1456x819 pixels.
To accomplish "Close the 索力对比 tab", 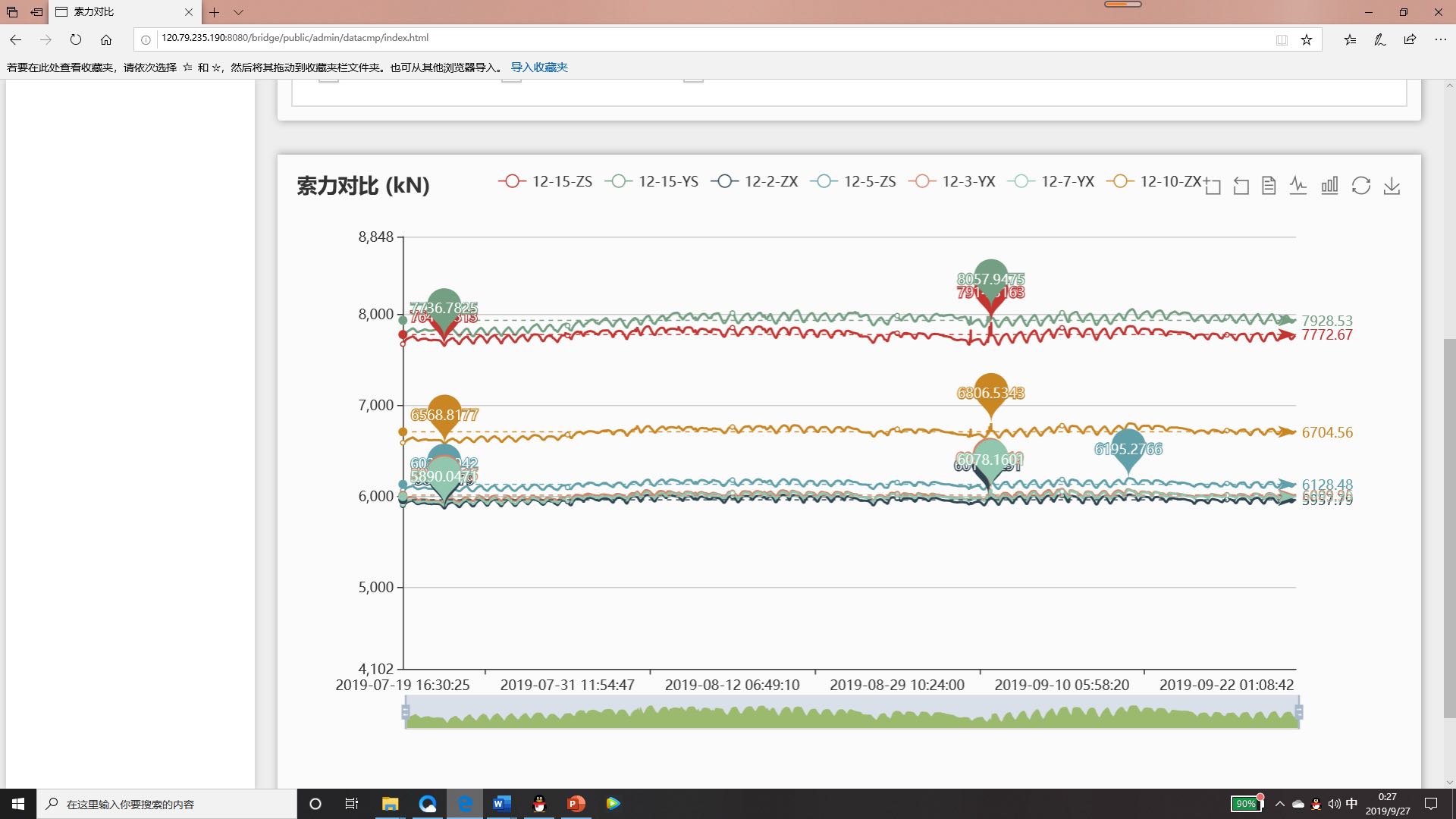I will (189, 12).
